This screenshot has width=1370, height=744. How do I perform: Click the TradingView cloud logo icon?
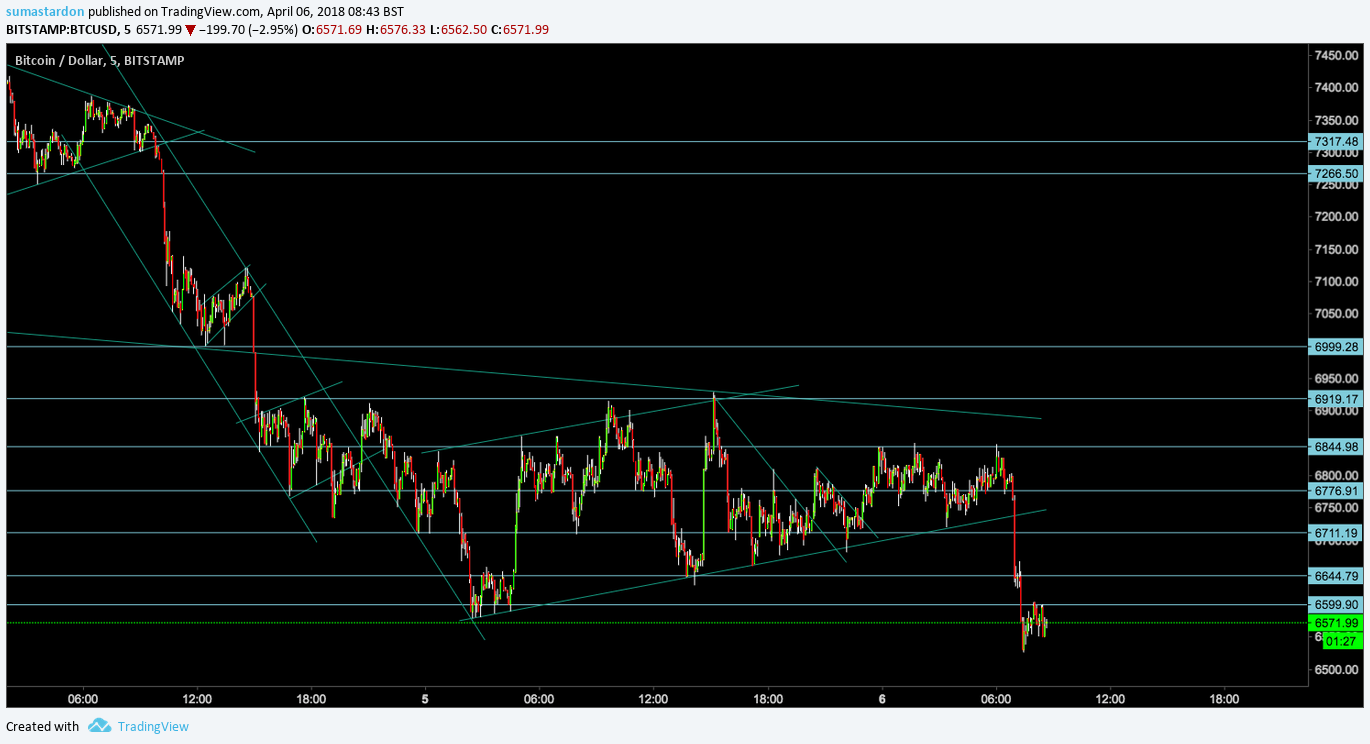tap(98, 726)
